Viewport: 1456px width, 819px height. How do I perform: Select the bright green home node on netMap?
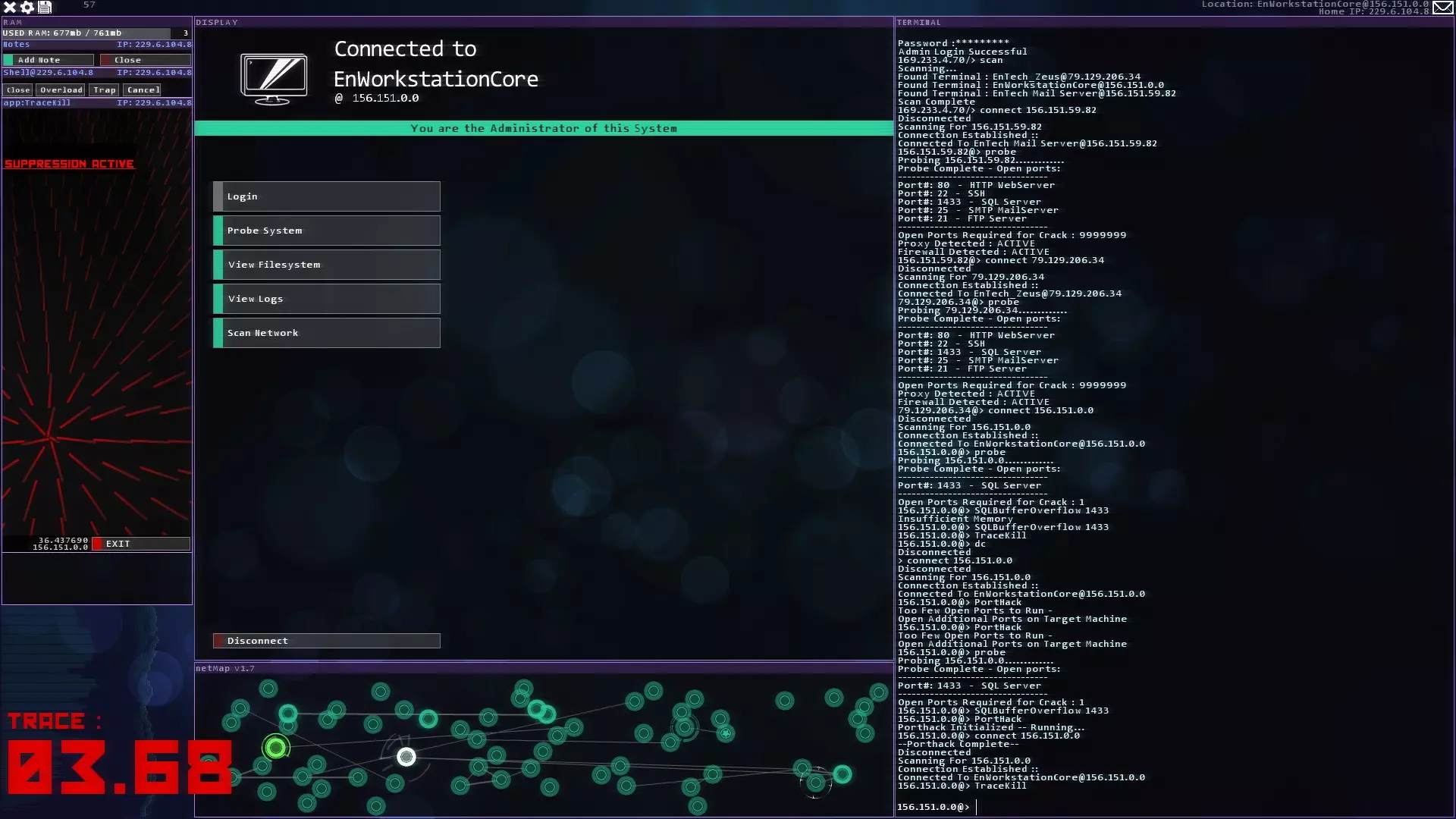pyautogui.click(x=276, y=748)
